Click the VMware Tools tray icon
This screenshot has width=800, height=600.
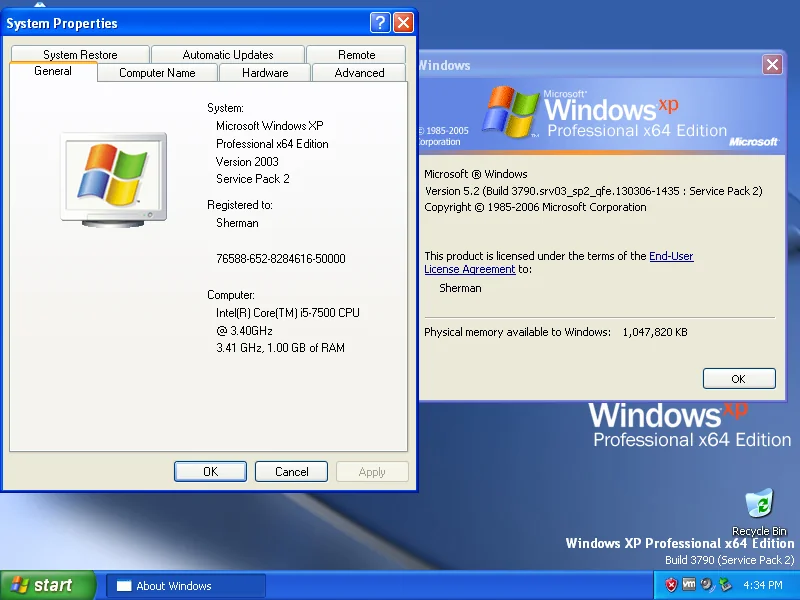click(x=689, y=584)
